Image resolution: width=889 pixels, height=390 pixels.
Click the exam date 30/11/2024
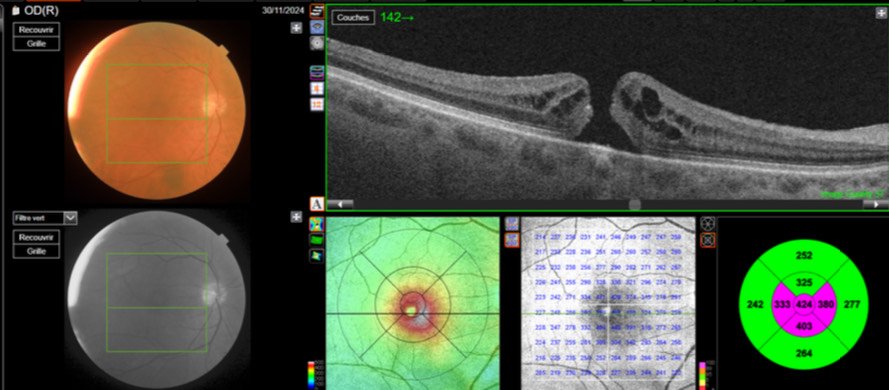pos(283,10)
